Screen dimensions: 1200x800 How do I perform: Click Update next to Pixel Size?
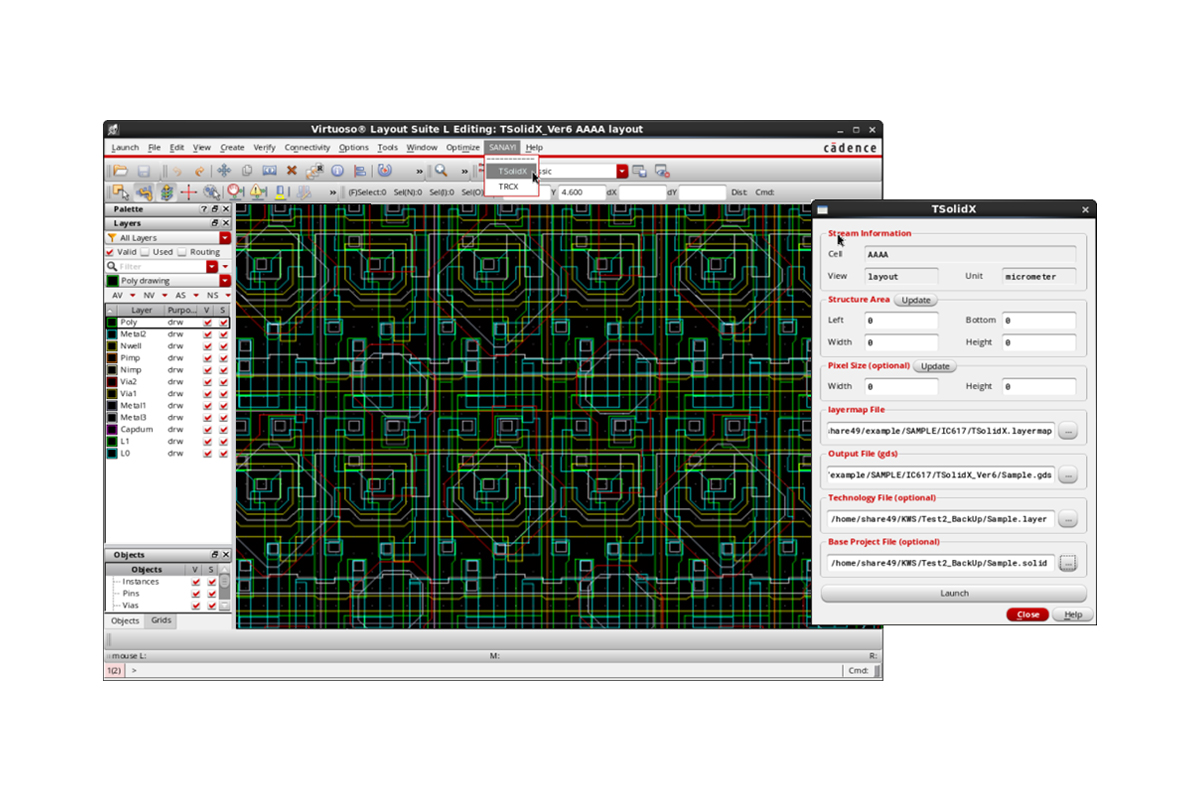(935, 366)
